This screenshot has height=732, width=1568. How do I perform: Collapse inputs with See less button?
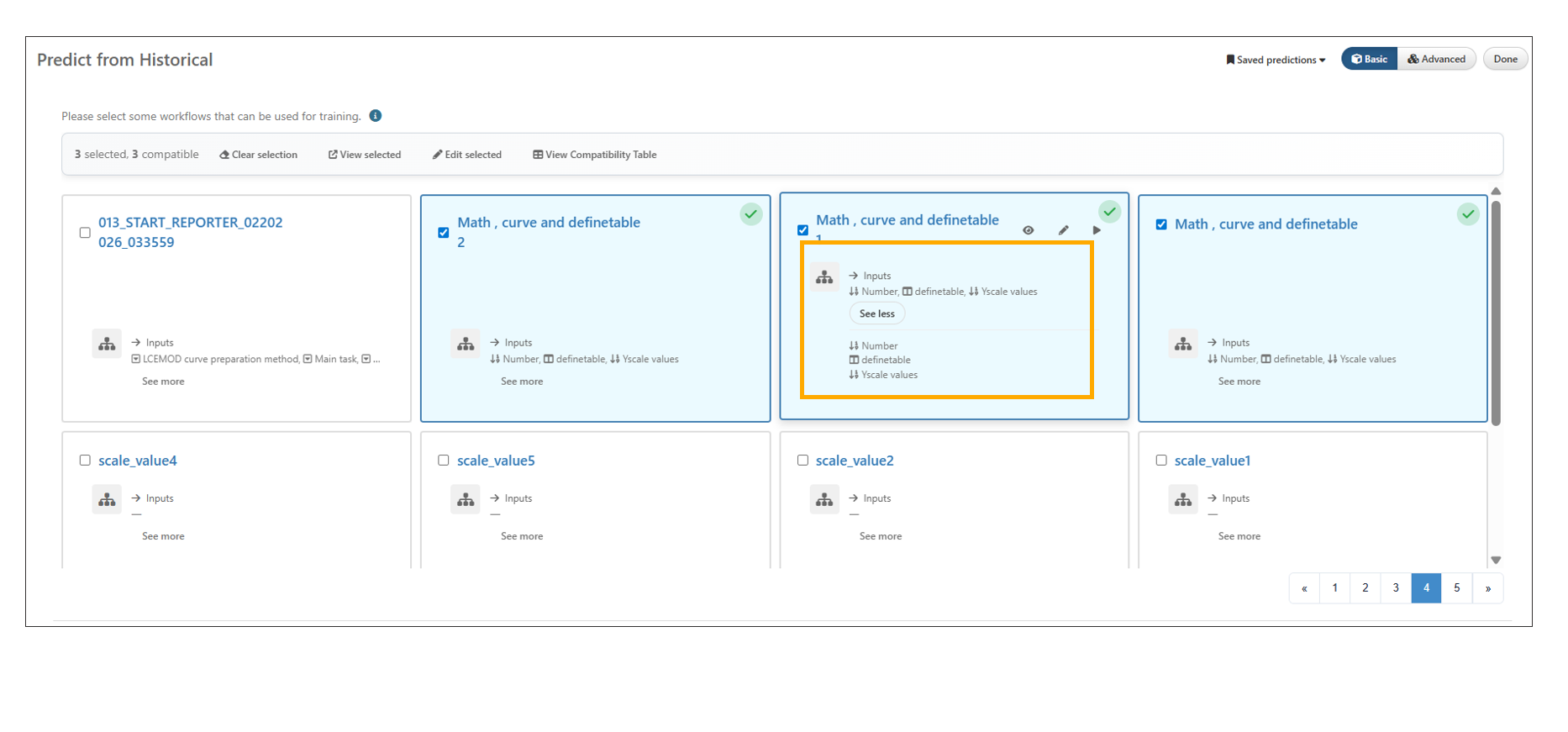(876, 313)
